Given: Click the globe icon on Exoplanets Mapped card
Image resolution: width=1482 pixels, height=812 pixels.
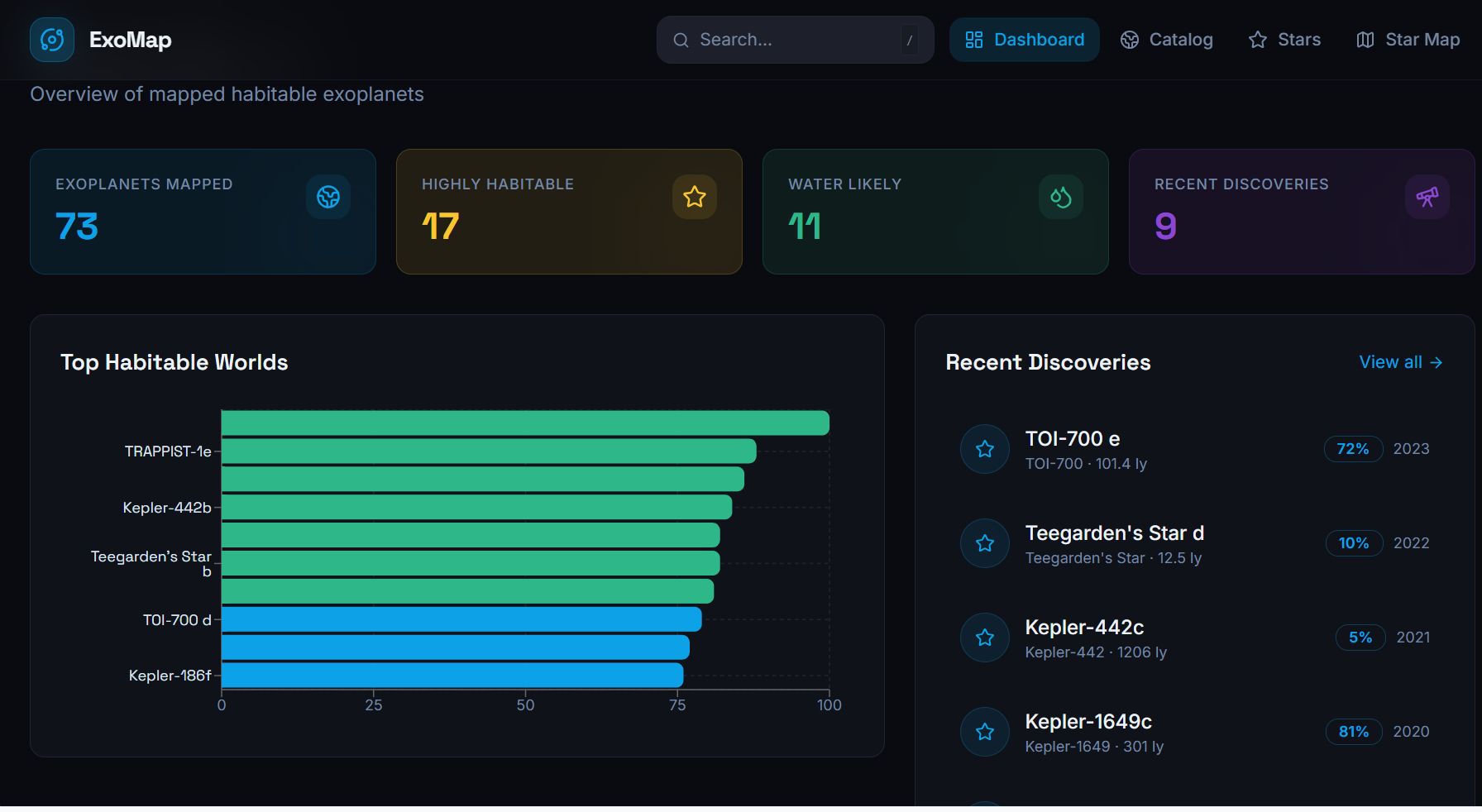Looking at the screenshot, I should pos(328,197).
